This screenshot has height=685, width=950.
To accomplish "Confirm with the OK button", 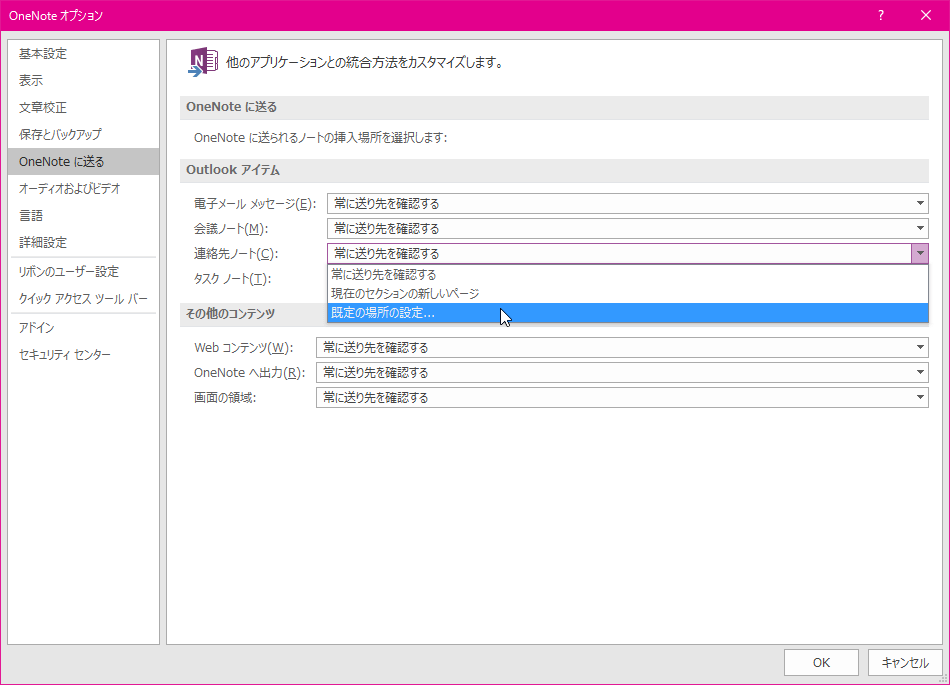I will (821, 663).
